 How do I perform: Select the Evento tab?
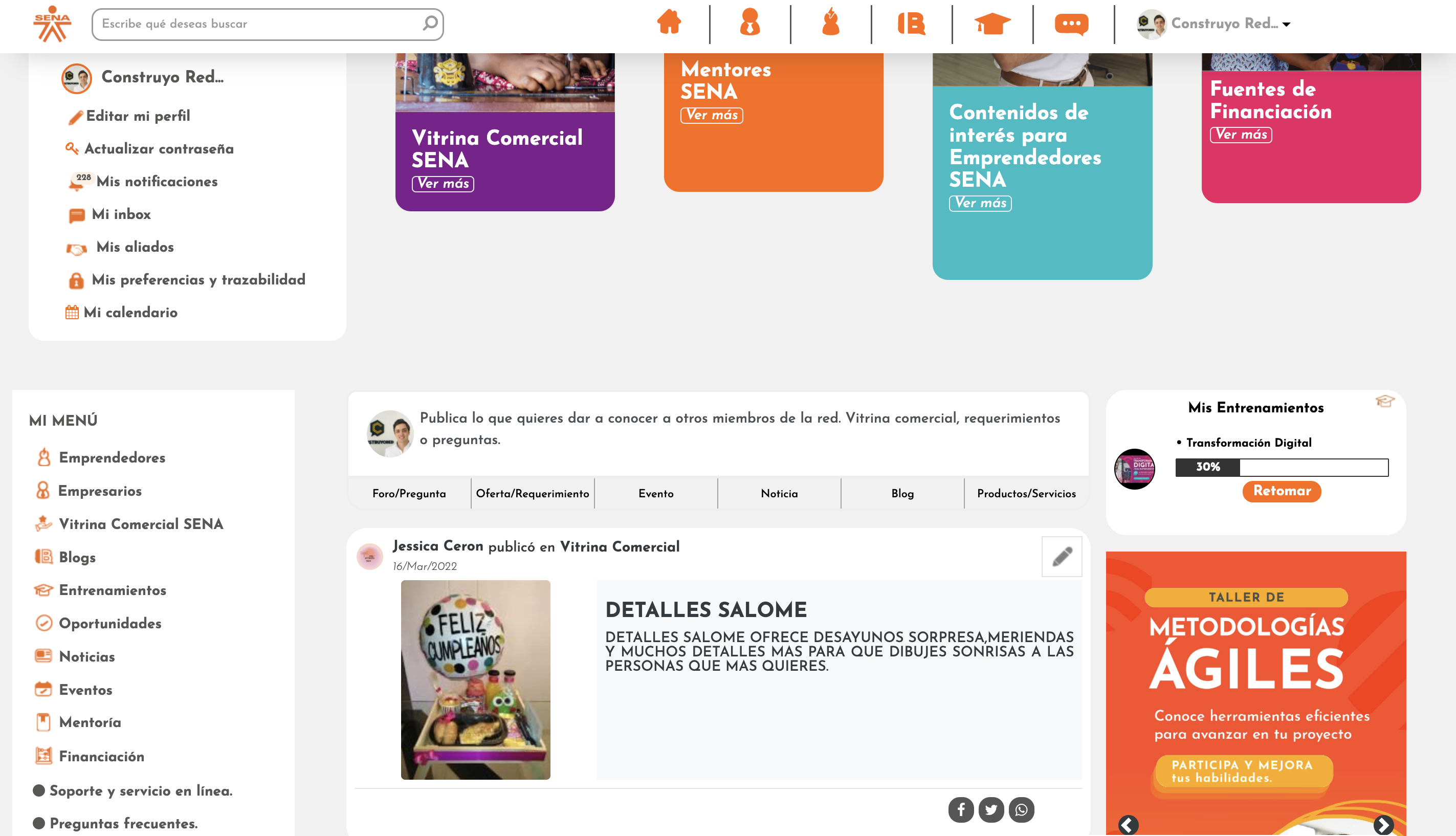pos(656,493)
